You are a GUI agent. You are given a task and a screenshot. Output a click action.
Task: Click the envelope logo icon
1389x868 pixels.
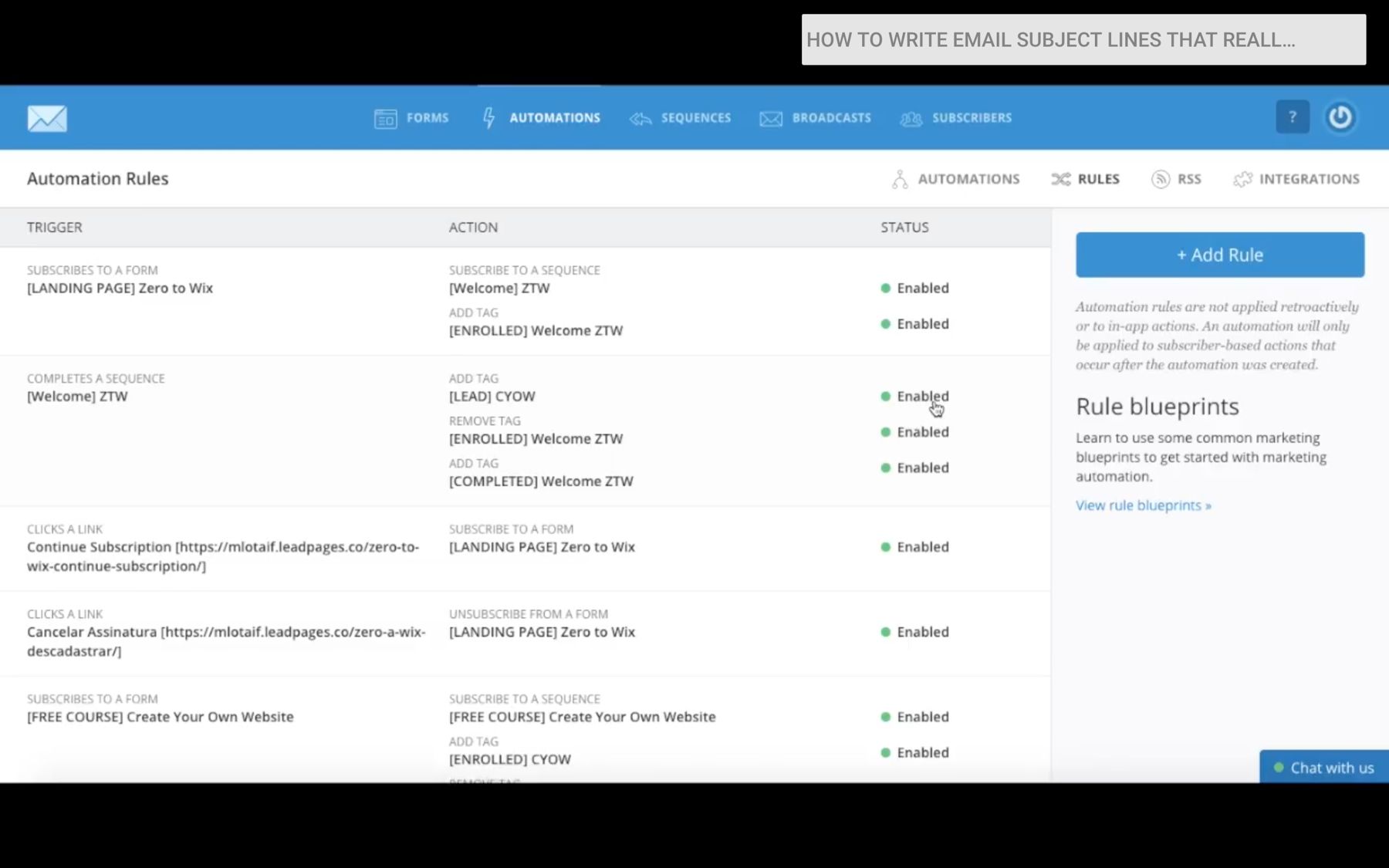pos(47,118)
